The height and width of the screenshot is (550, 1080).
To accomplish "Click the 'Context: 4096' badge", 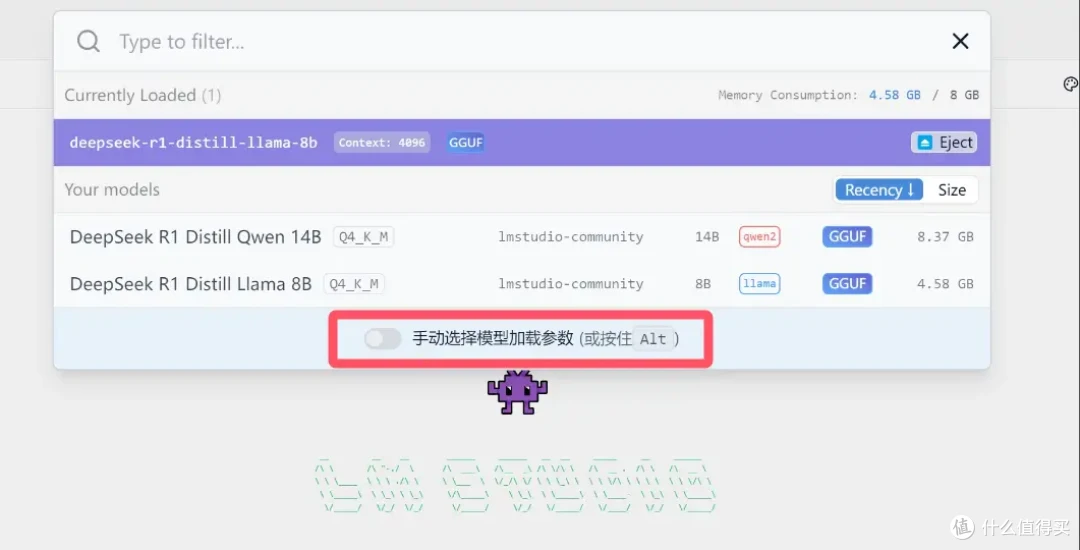I will tap(382, 142).
